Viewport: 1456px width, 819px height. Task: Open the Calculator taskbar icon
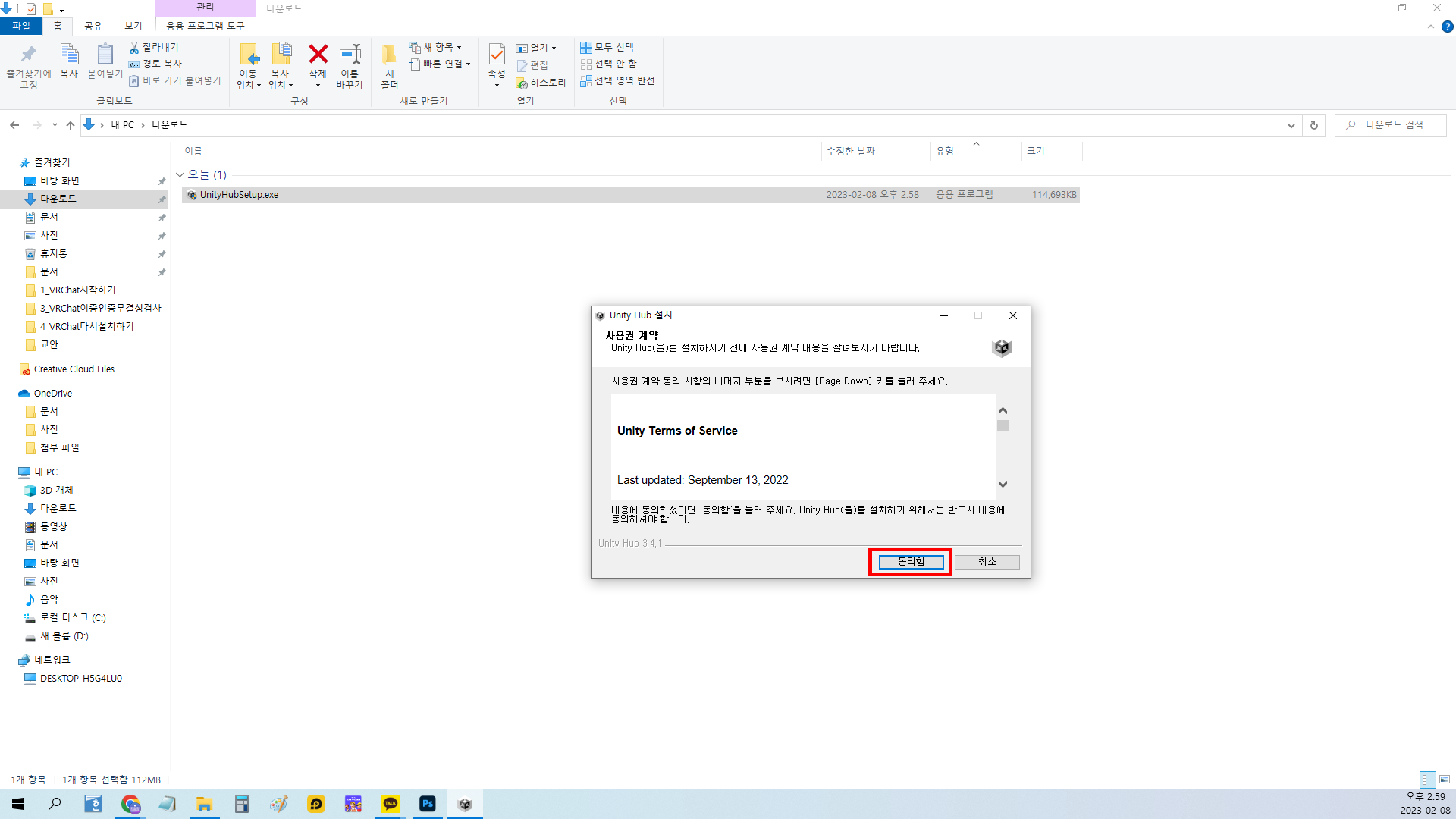[242, 804]
